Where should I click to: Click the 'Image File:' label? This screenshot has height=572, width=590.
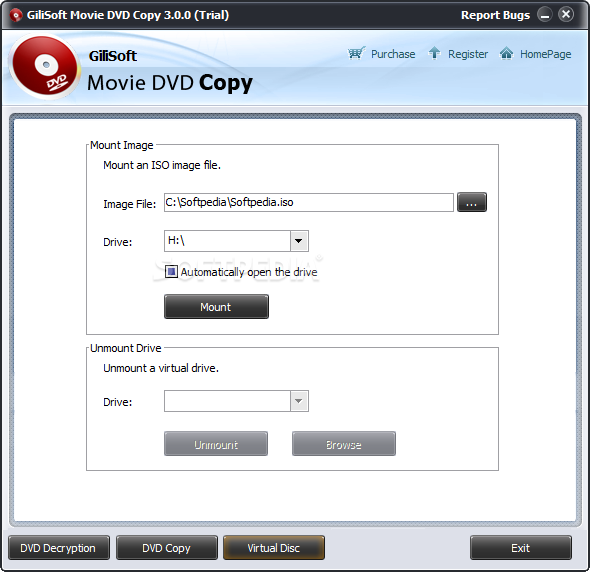(x=129, y=204)
